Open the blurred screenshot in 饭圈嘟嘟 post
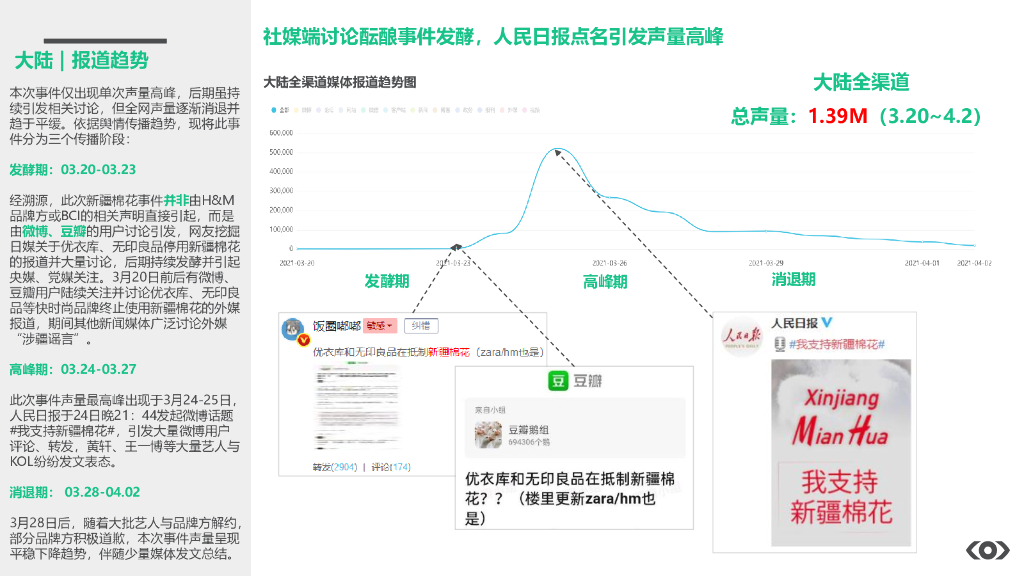Image resolution: width=1024 pixels, height=576 pixels. (357, 407)
